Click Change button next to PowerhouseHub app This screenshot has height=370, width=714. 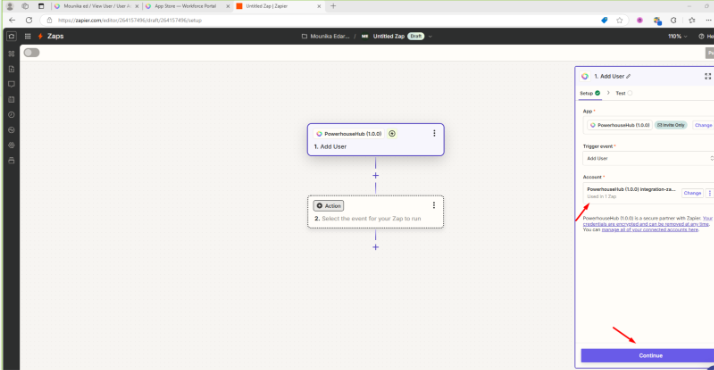click(x=703, y=125)
